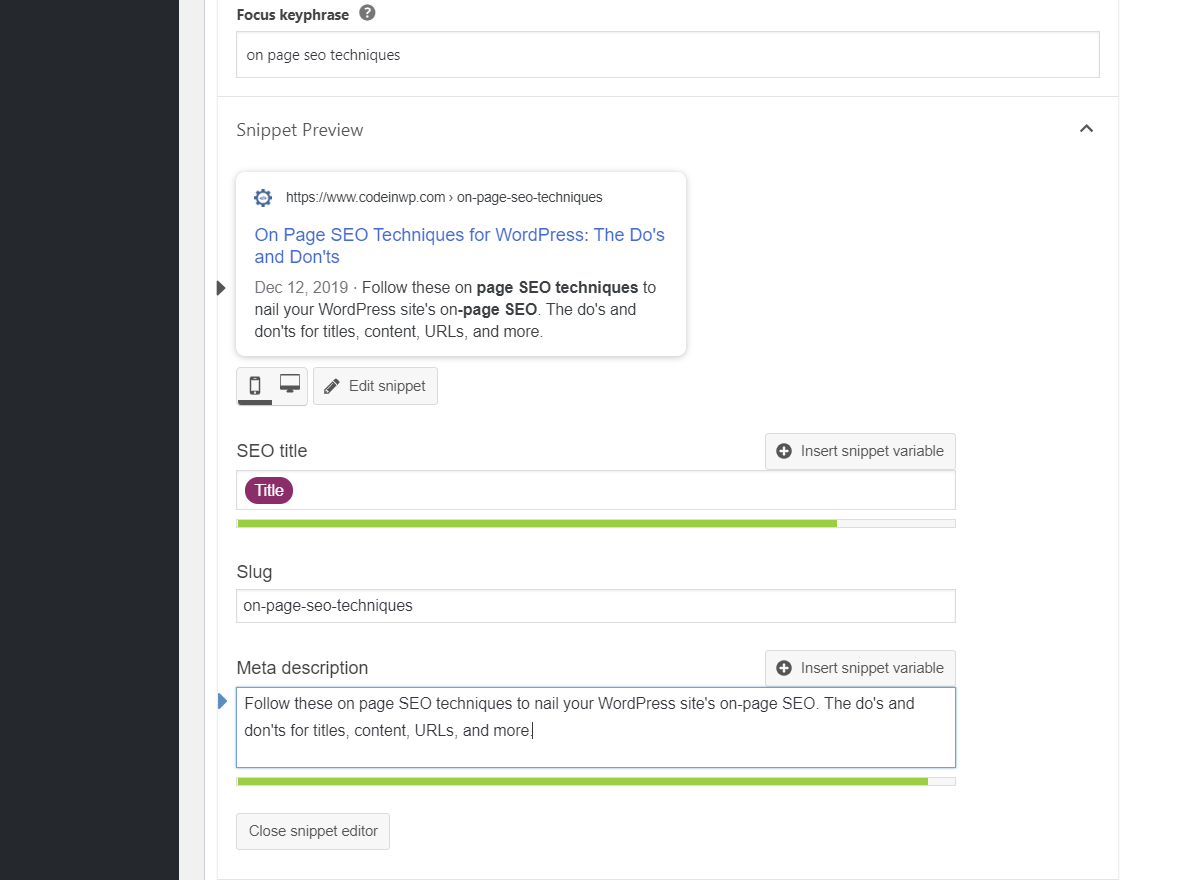Click the pencil icon on Edit snippet

(331, 386)
